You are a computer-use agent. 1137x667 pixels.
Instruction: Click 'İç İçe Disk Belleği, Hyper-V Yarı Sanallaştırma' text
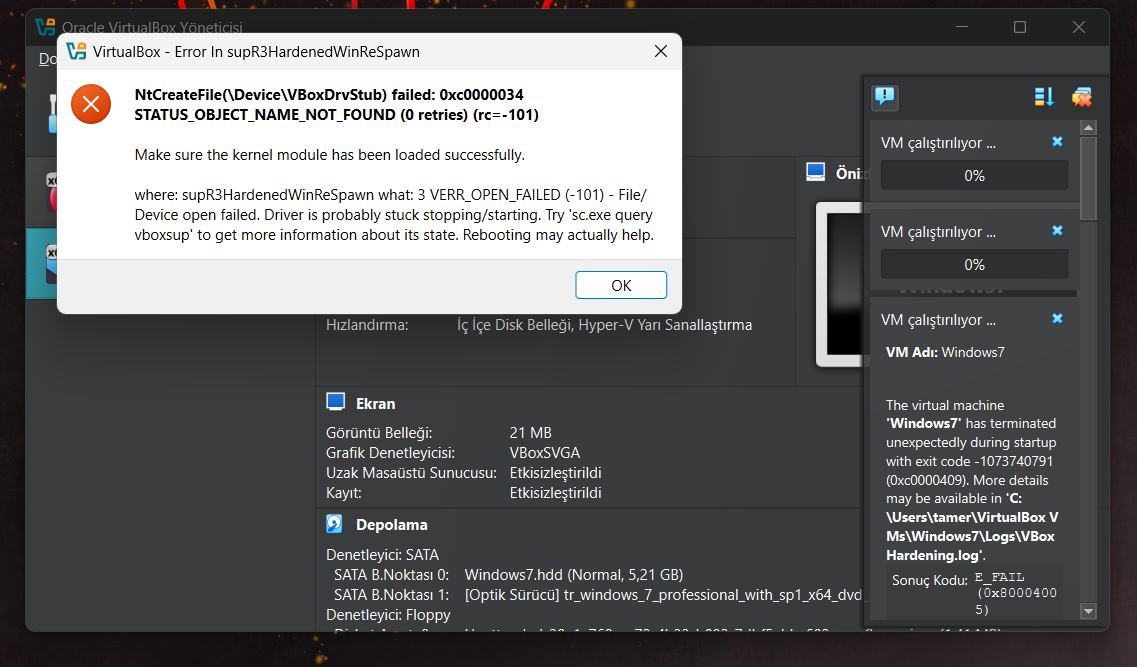coord(605,325)
